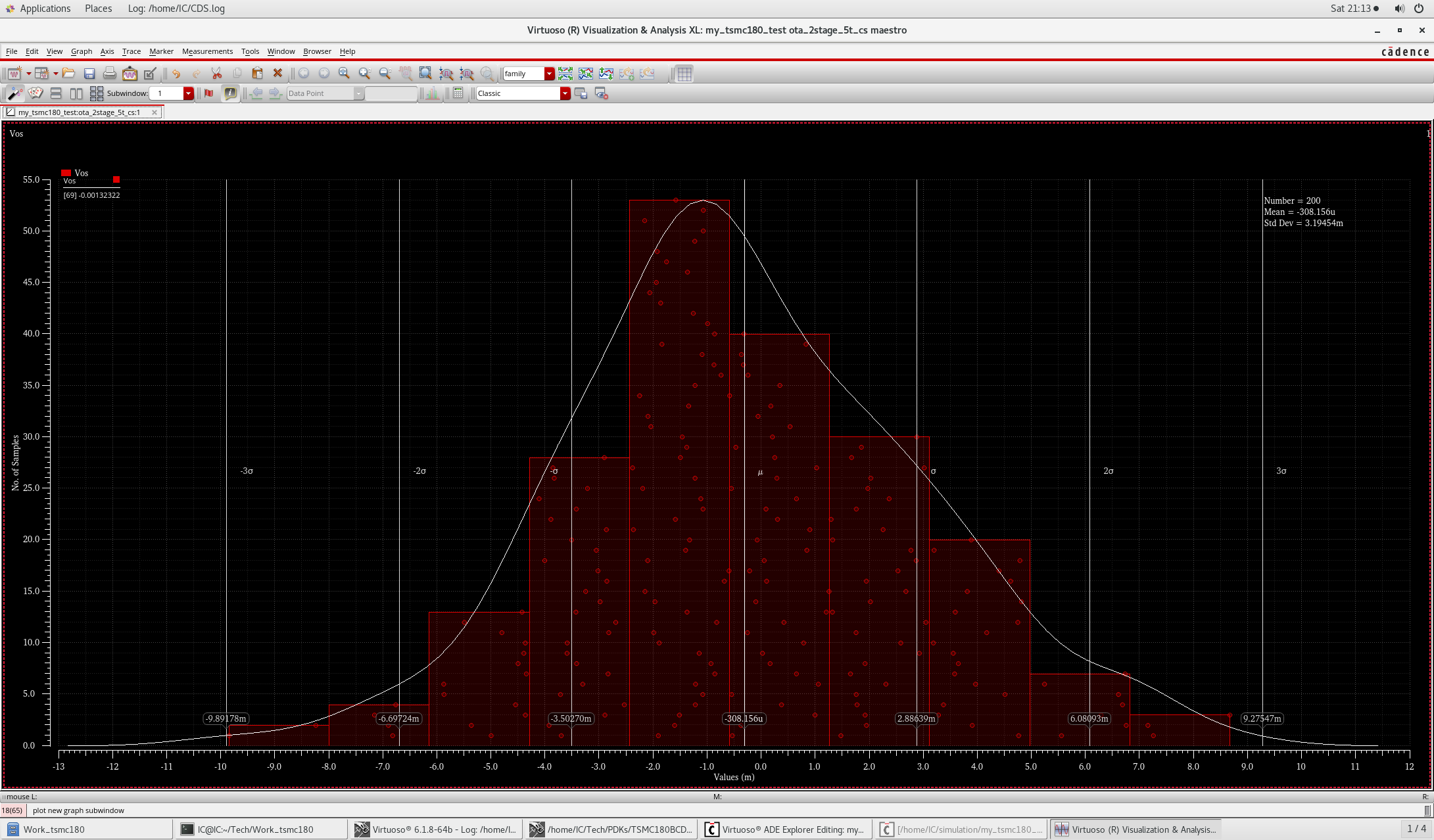The width and height of the screenshot is (1434, 840).
Task: Close the graph tab with X
Action: (155, 112)
